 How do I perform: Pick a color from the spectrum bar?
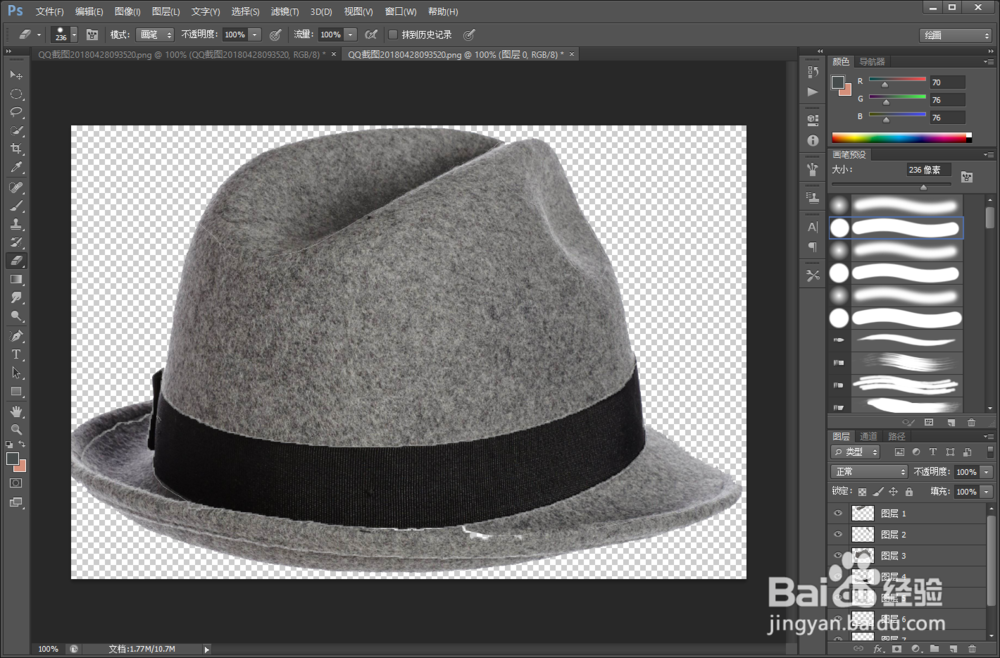pyautogui.click(x=902, y=138)
